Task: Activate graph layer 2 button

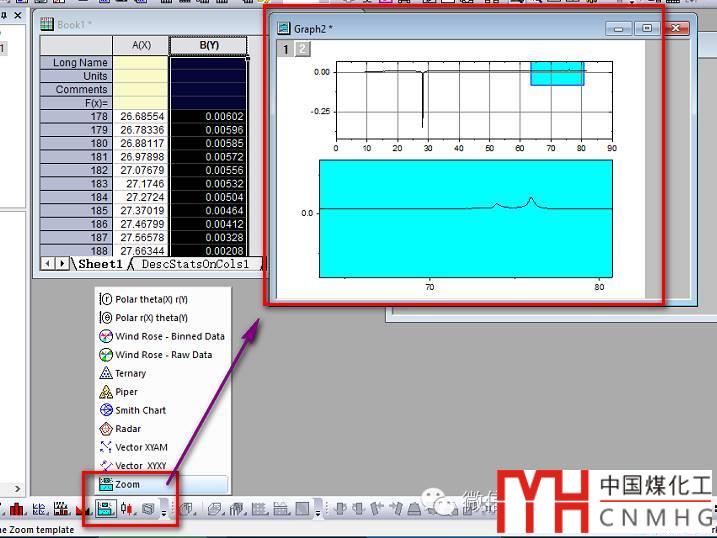Action: (x=303, y=49)
